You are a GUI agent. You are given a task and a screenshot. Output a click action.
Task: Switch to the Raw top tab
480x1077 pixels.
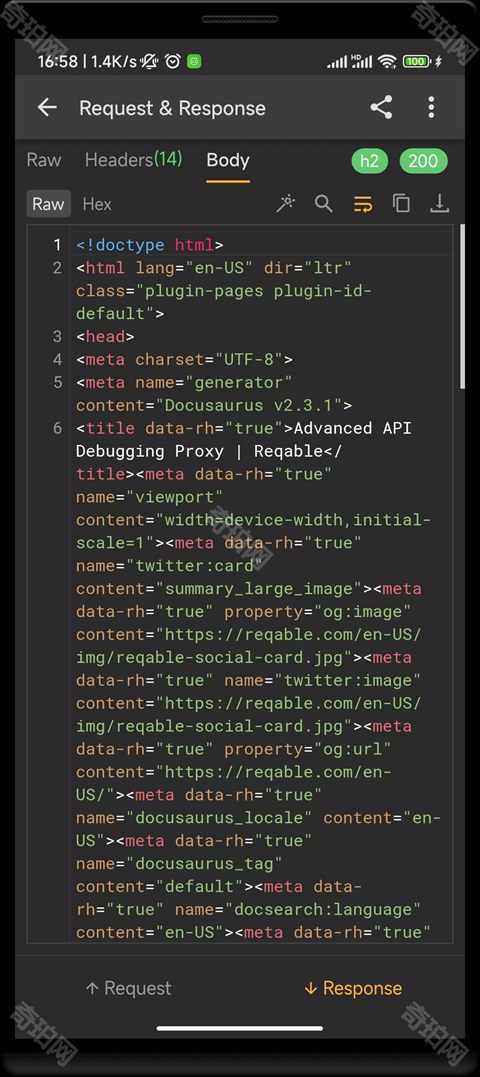[44, 160]
